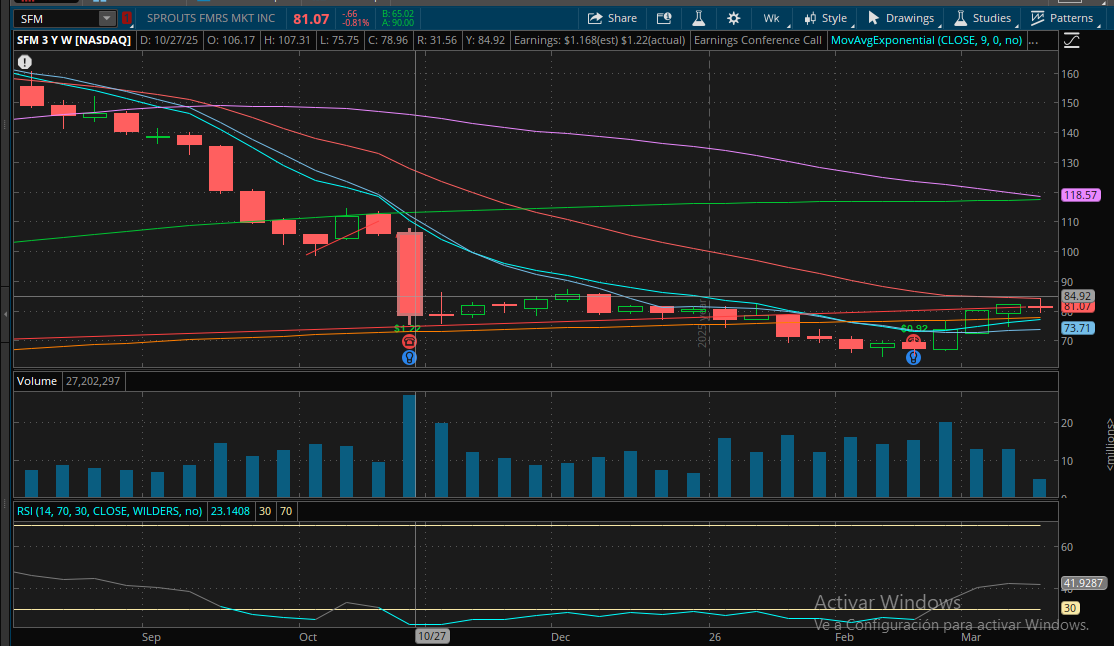Click the SFM symbol input field
The width and height of the screenshot is (1114, 646).
pyautogui.click(x=57, y=18)
